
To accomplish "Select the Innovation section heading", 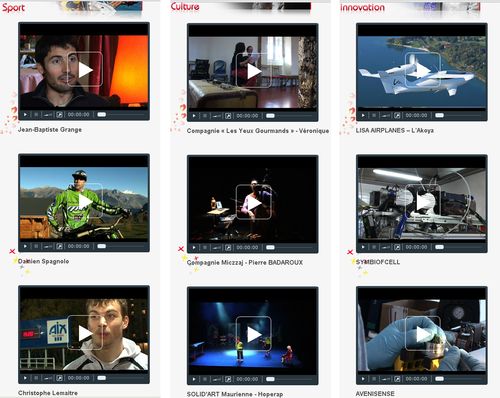I will tap(362, 7).
